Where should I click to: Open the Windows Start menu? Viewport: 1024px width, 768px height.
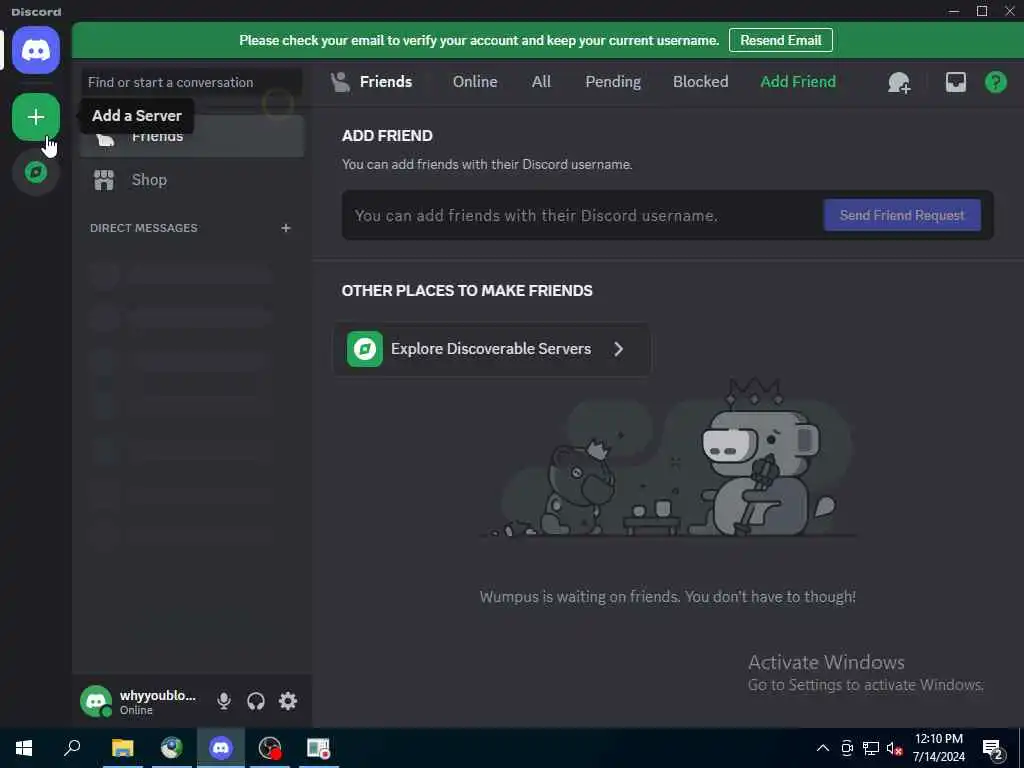[24, 748]
